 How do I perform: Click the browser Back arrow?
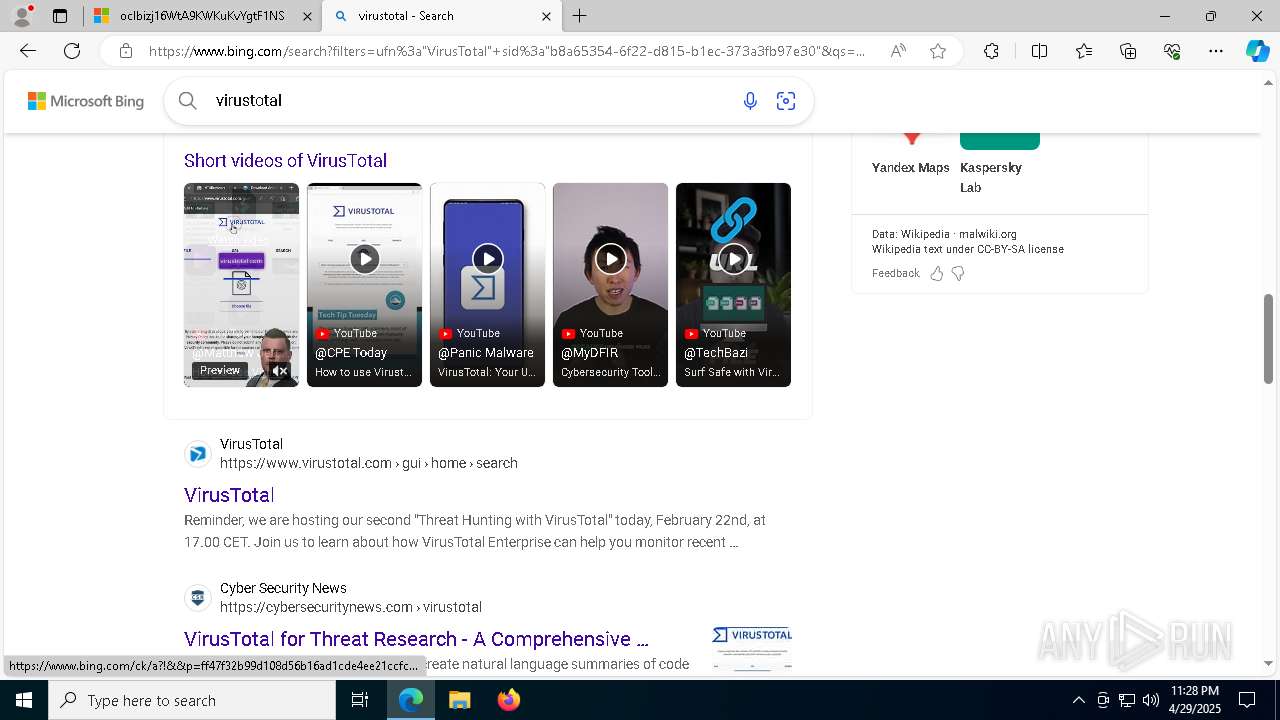tap(28, 51)
